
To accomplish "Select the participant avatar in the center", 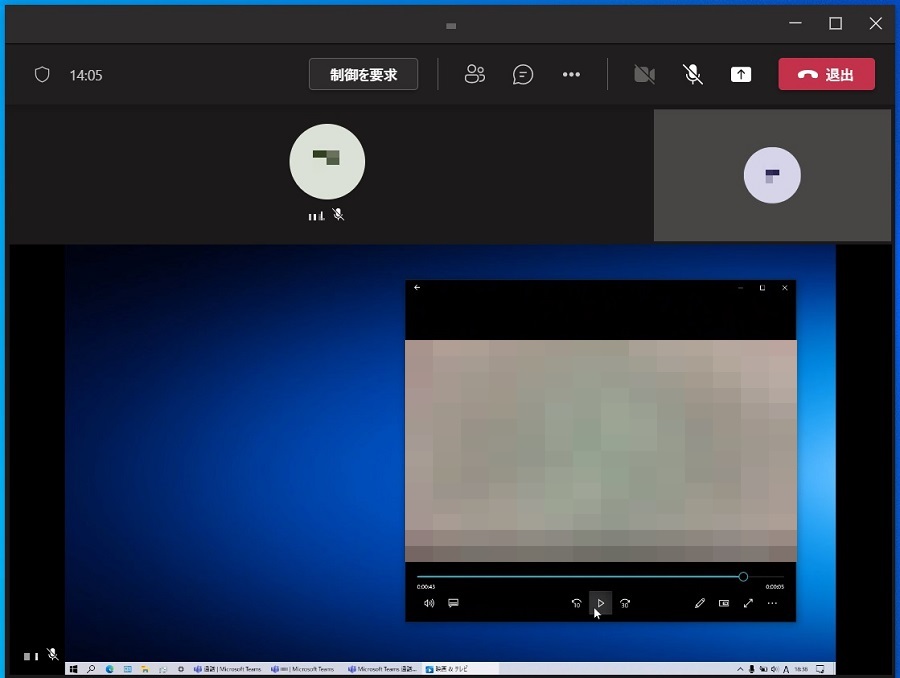I will pos(327,161).
